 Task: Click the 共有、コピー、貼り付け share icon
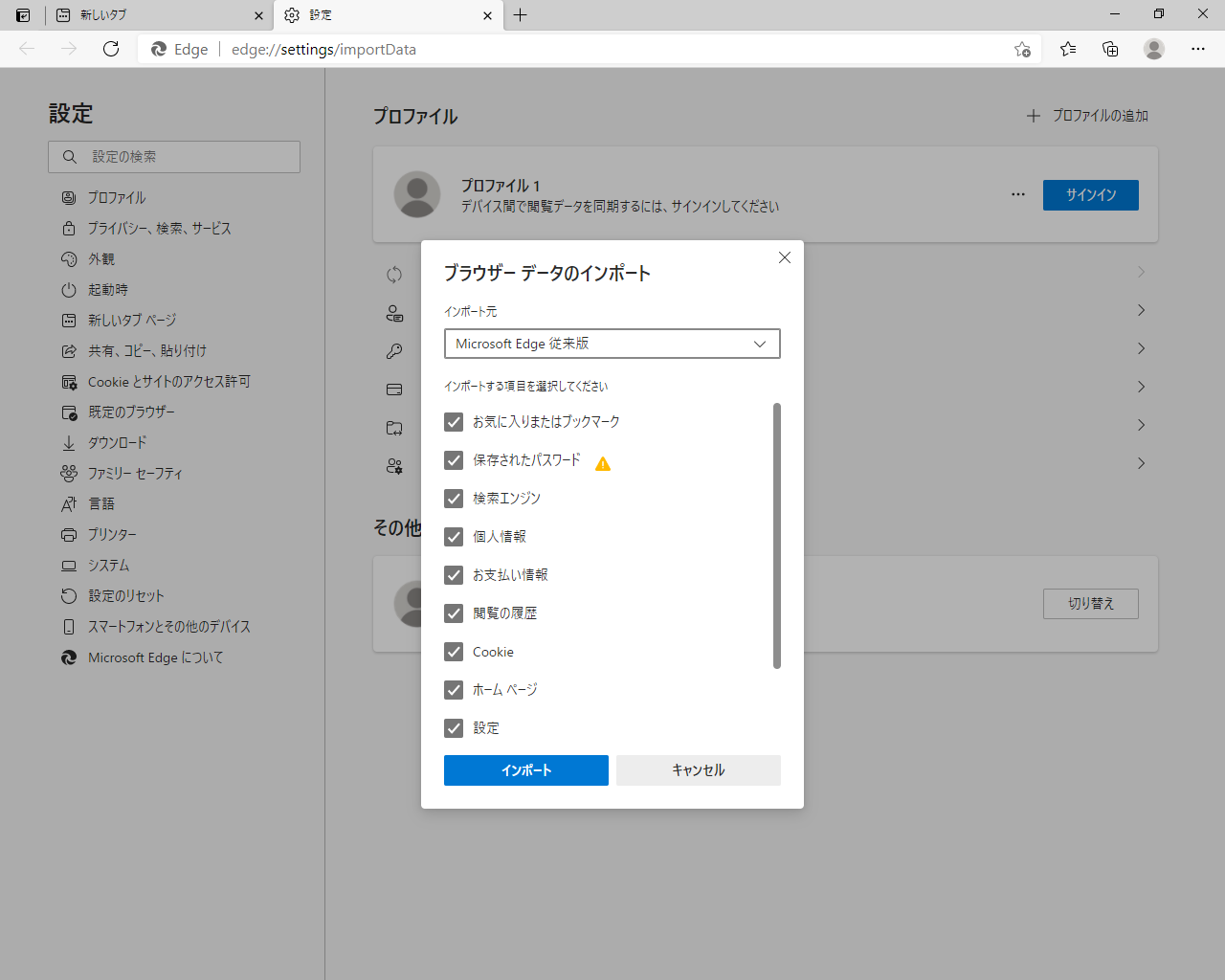(69, 351)
